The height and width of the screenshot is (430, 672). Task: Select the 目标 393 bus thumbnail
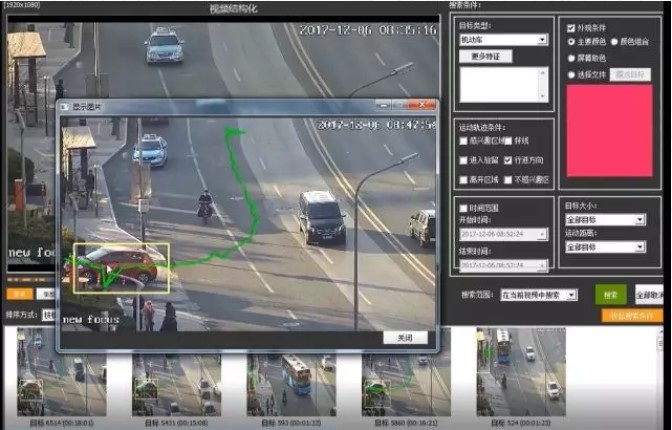pyautogui.click(x=289, y=371)
